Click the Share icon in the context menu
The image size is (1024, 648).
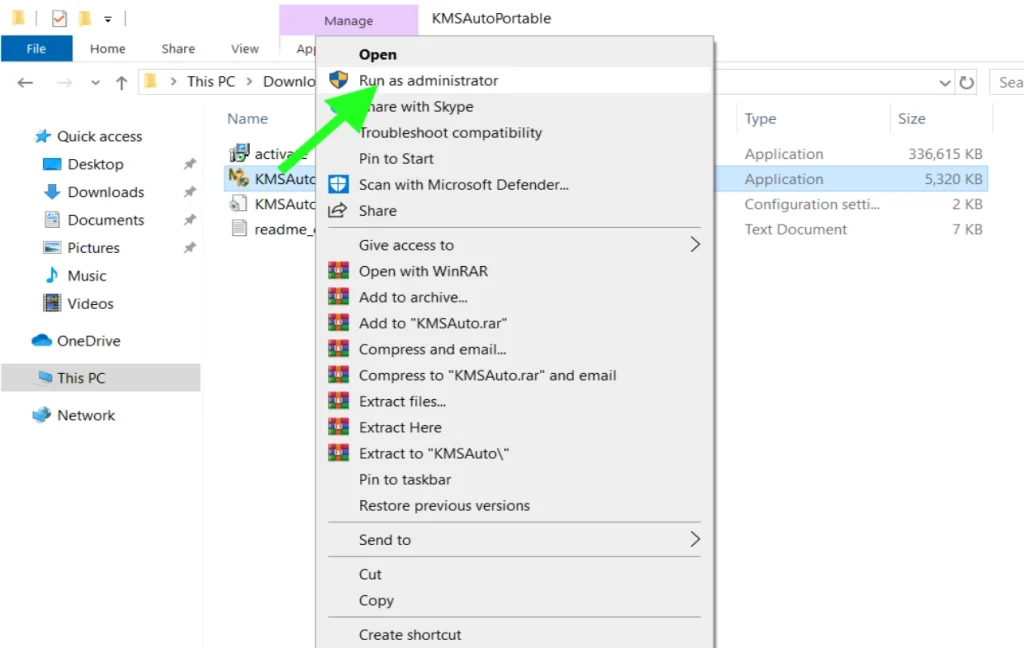(x=338, y=210)
